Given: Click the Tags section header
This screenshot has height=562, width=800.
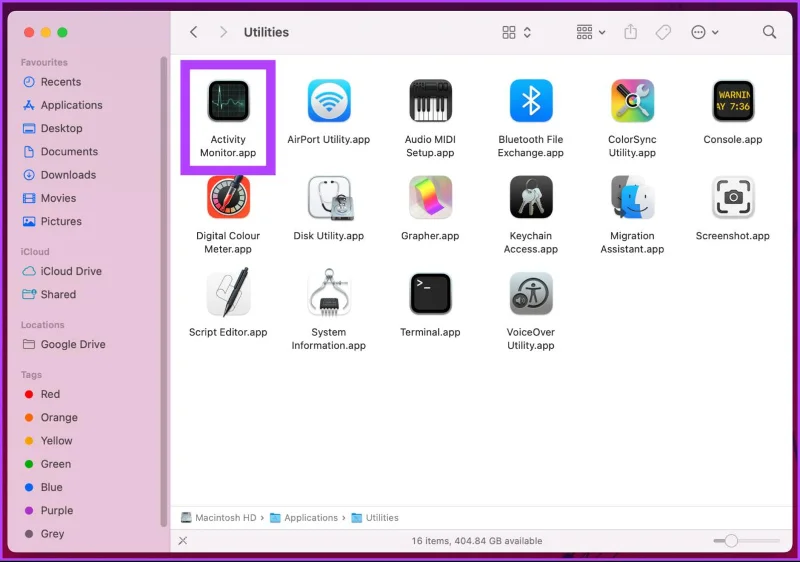Looking at the screenshot, I should point(31,375).
